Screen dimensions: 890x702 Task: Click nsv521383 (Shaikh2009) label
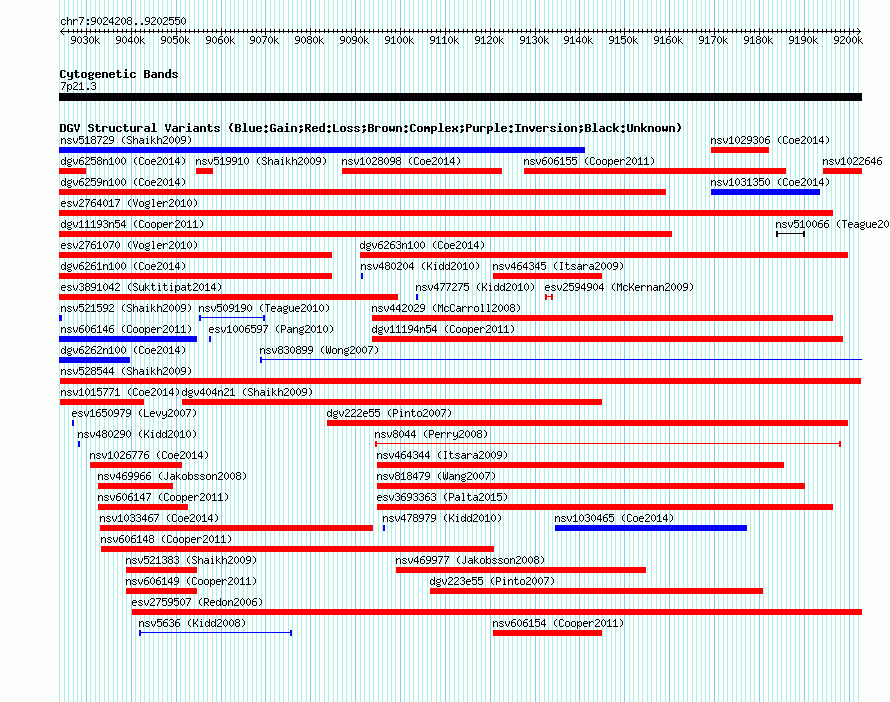click(x=191, y=560)
